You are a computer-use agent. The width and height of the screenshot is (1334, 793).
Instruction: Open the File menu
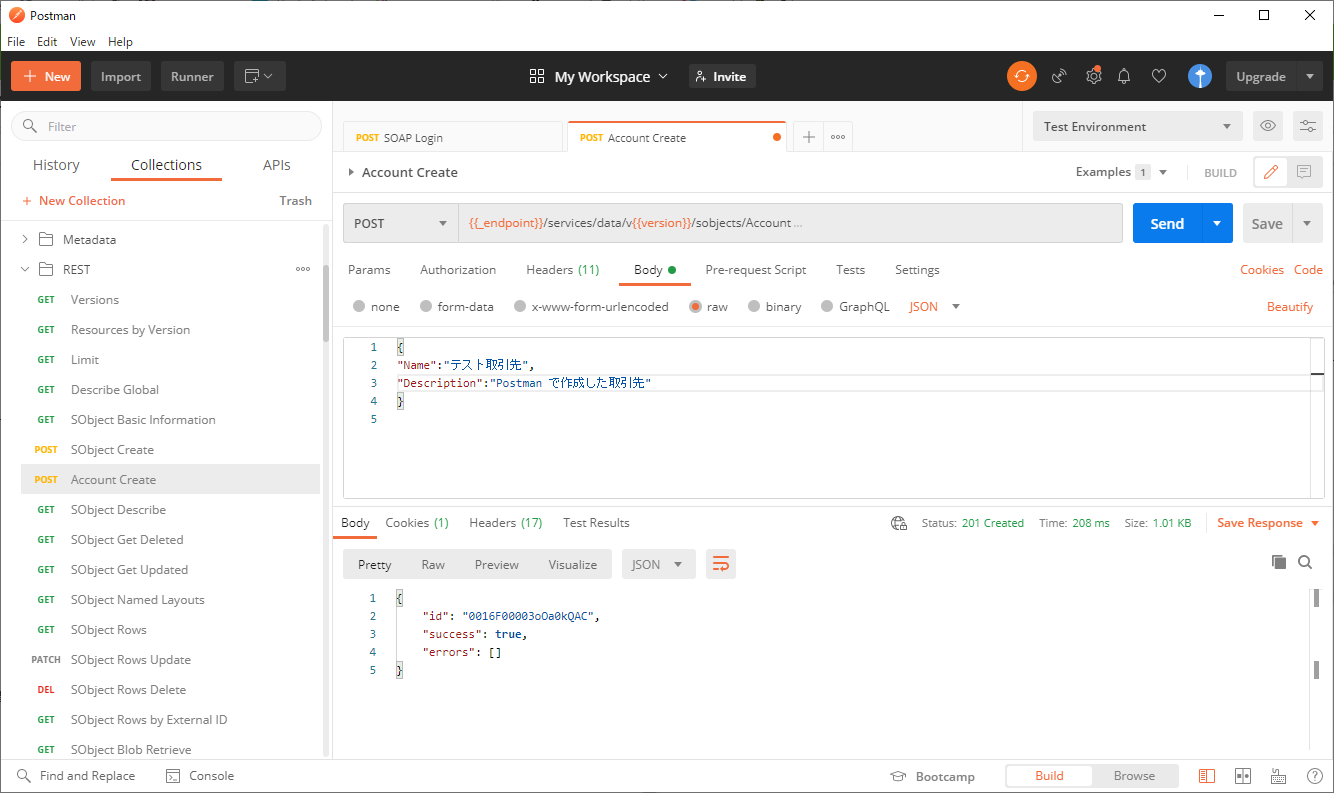coord(16,42)
